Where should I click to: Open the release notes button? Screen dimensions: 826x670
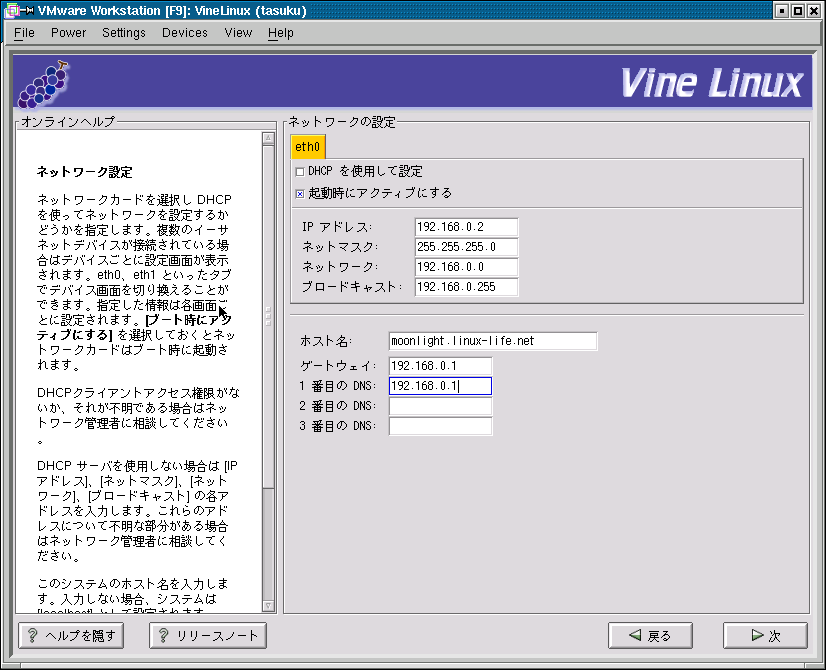point(208,635)
